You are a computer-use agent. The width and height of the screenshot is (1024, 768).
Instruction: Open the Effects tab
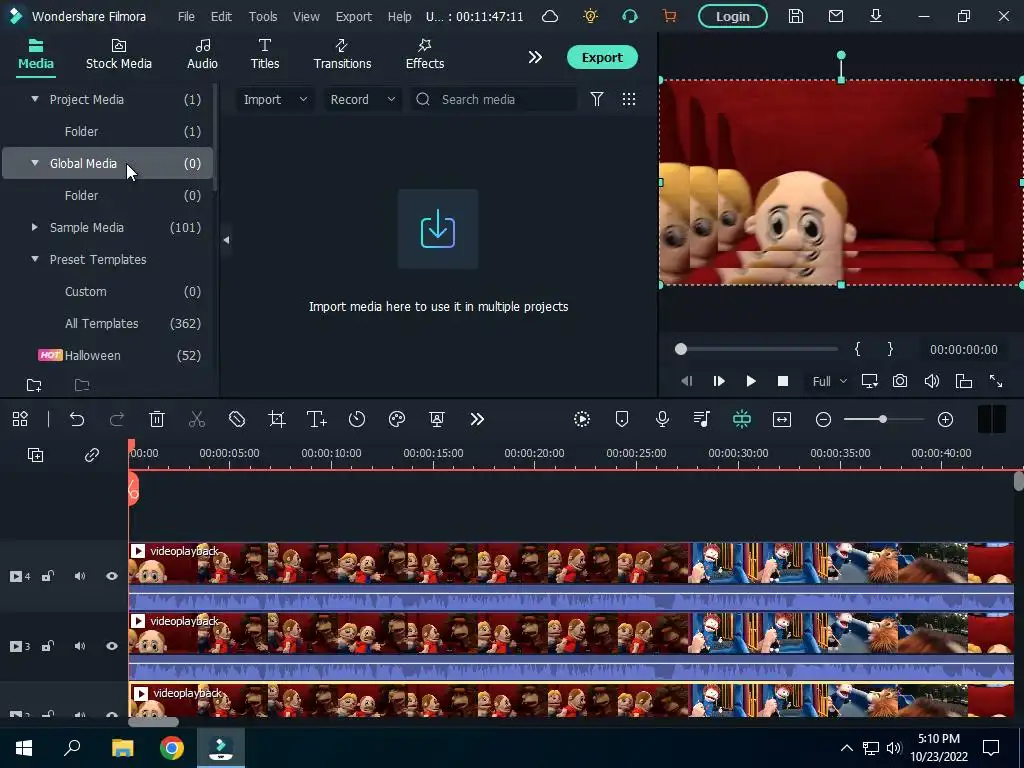point(424,55)
